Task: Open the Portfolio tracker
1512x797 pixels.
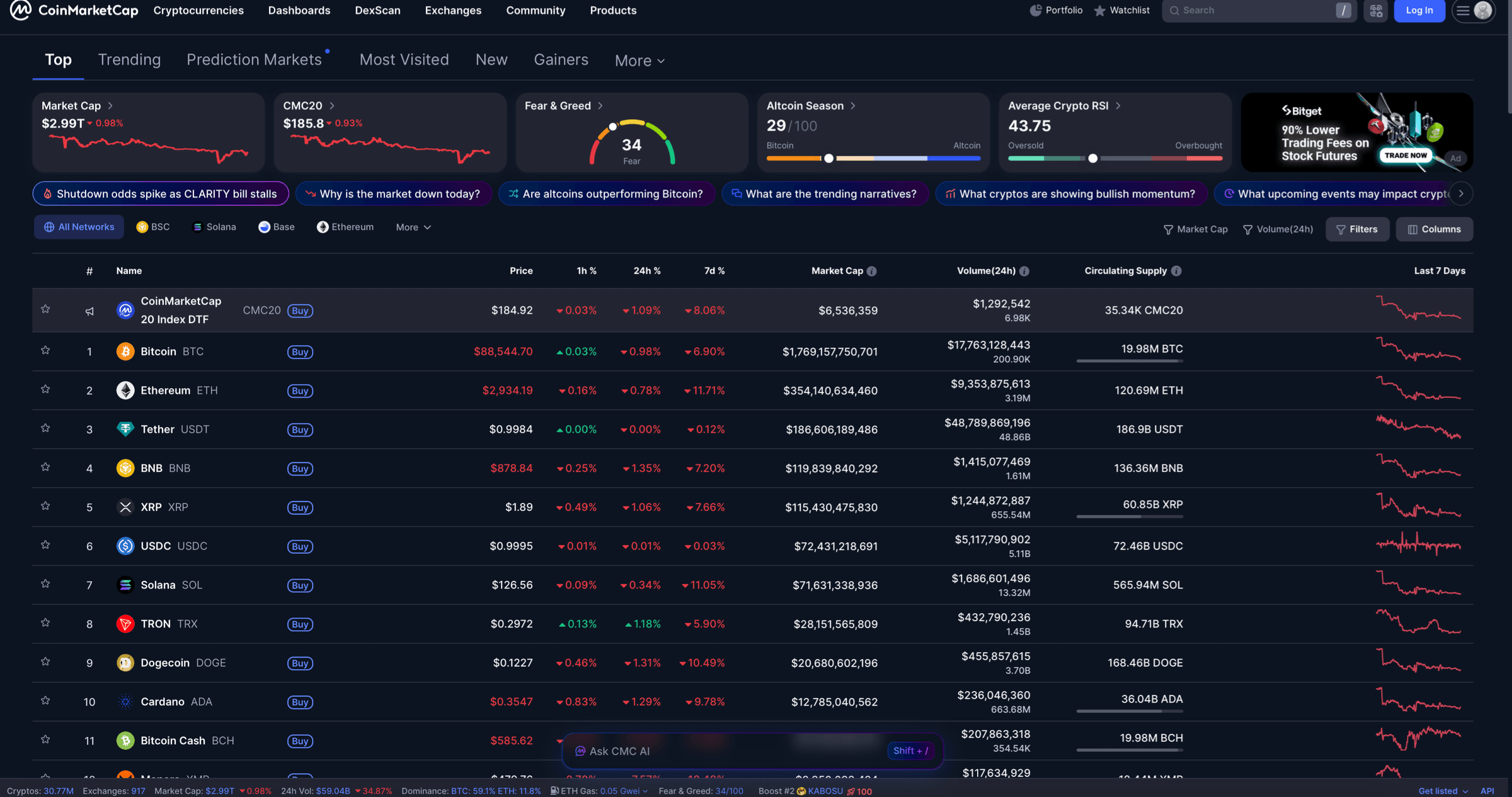Action: click(x=1056, y=10)
